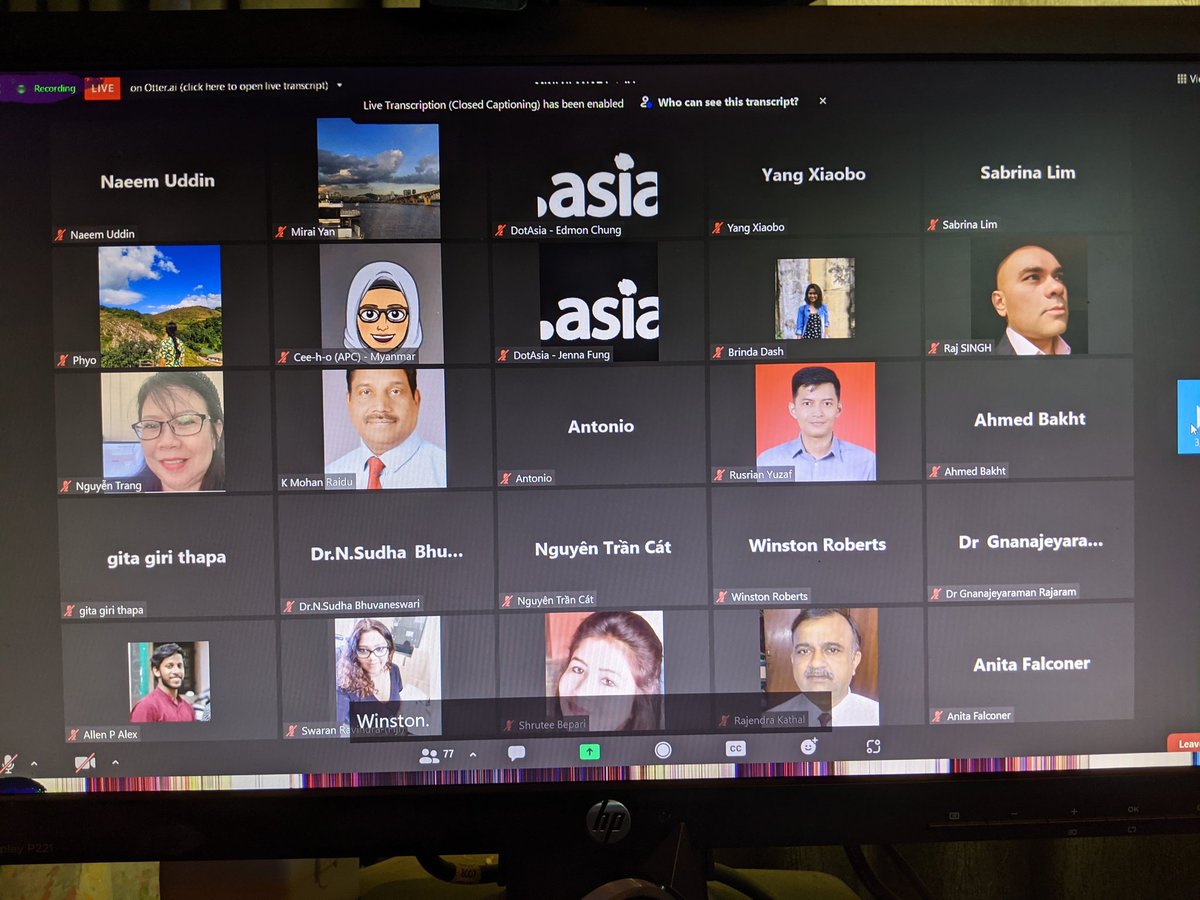
Task: Open the Participants panel icon showing 77
Action: click(436, 755)
